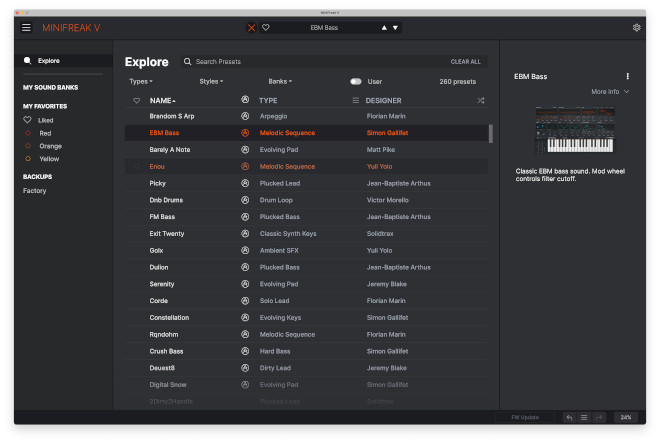Open the history list icon in the bottom bar
Viewport: 660px width, 443px height.
[584, 417]
